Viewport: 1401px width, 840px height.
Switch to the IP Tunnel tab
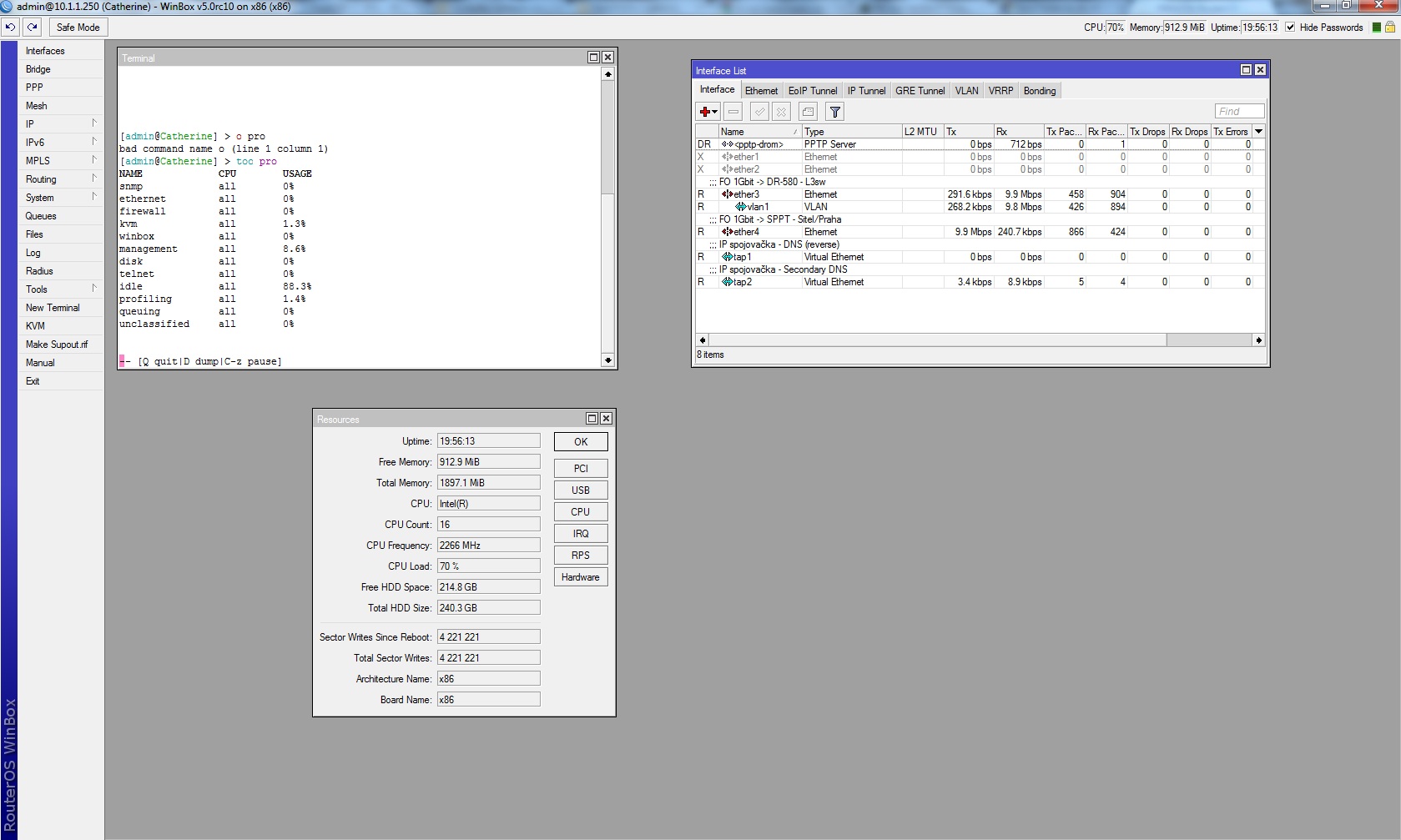coord(867,91)
